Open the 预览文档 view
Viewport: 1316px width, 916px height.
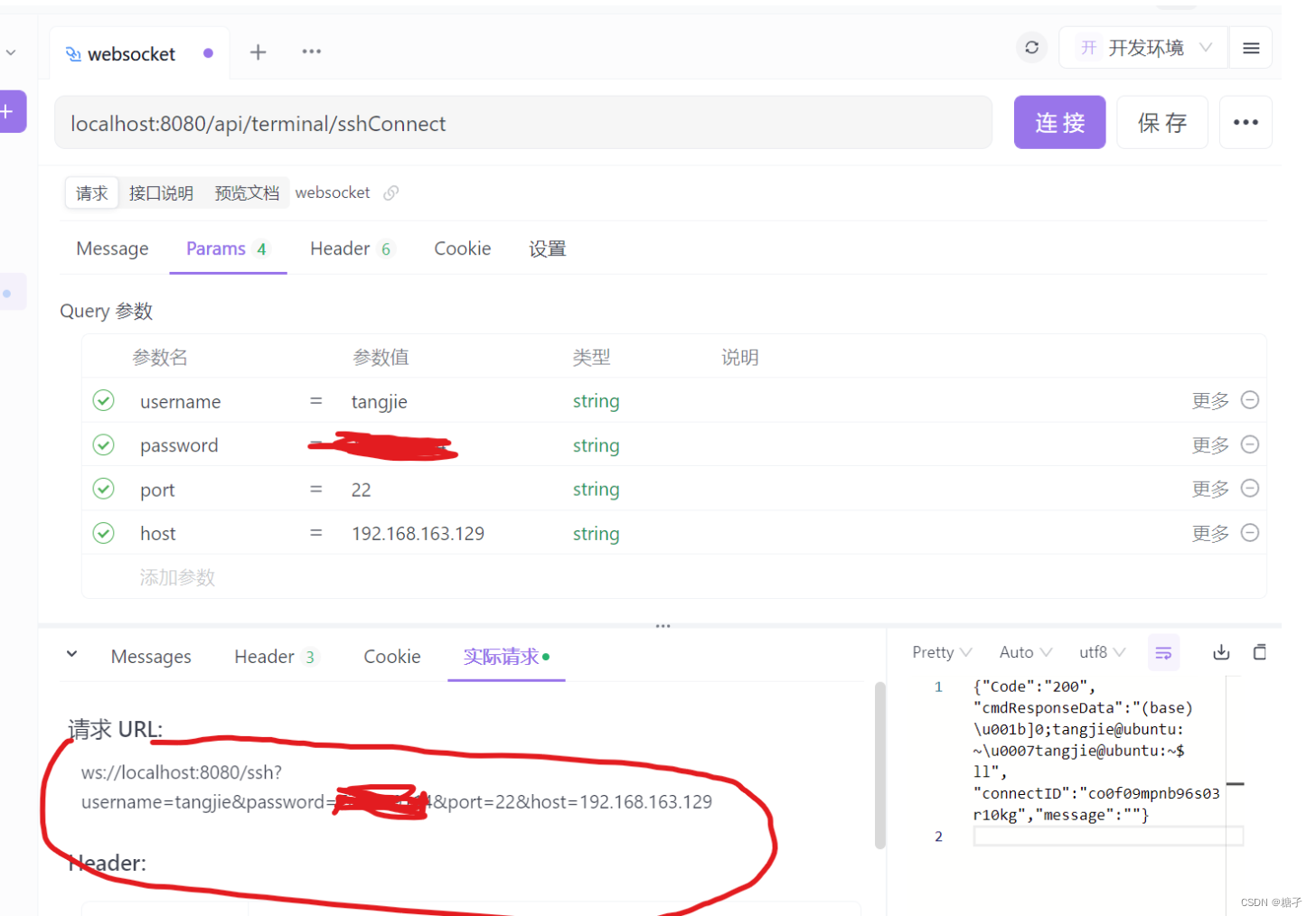(247, 193)
